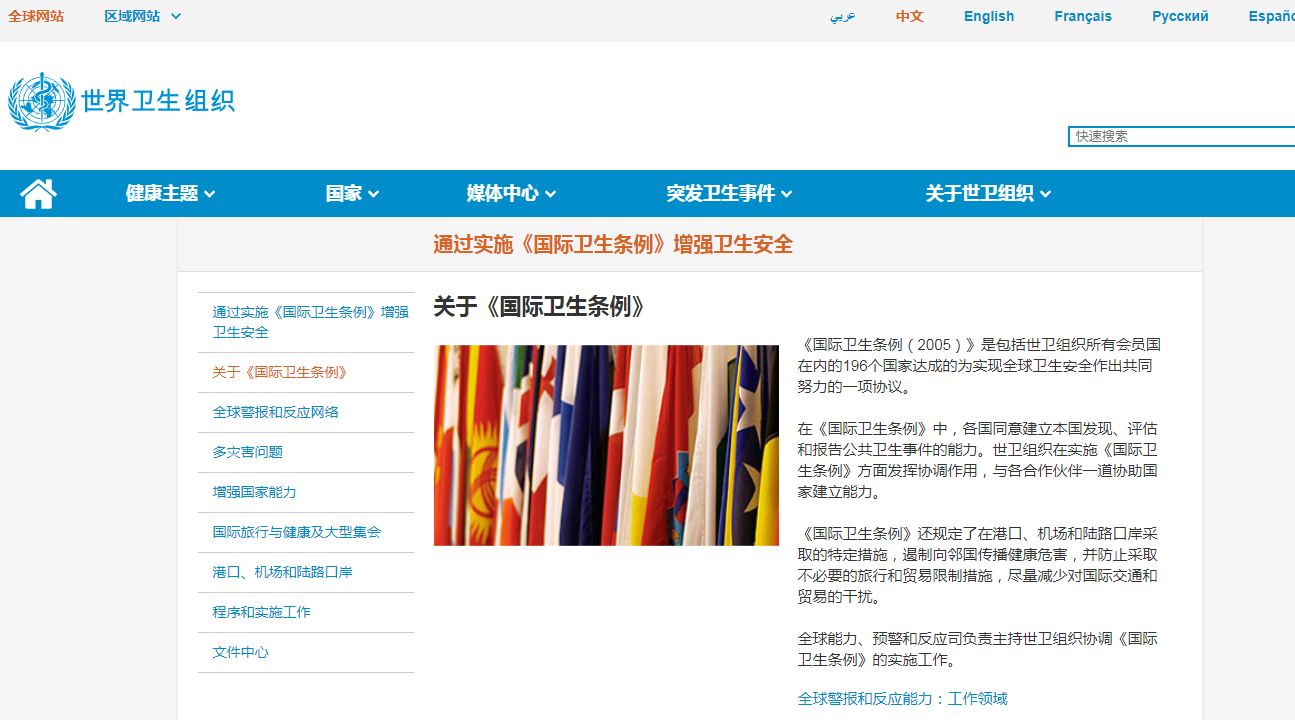The image size is (1295, 720).
Task: Click the home icon in the navigation bar
Action: [x=38, y=192]
